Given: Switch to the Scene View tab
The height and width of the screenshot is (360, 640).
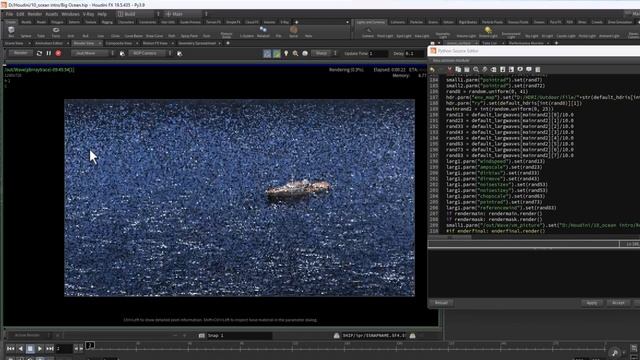Looking at the screenshot, I should tap(14, 43).
